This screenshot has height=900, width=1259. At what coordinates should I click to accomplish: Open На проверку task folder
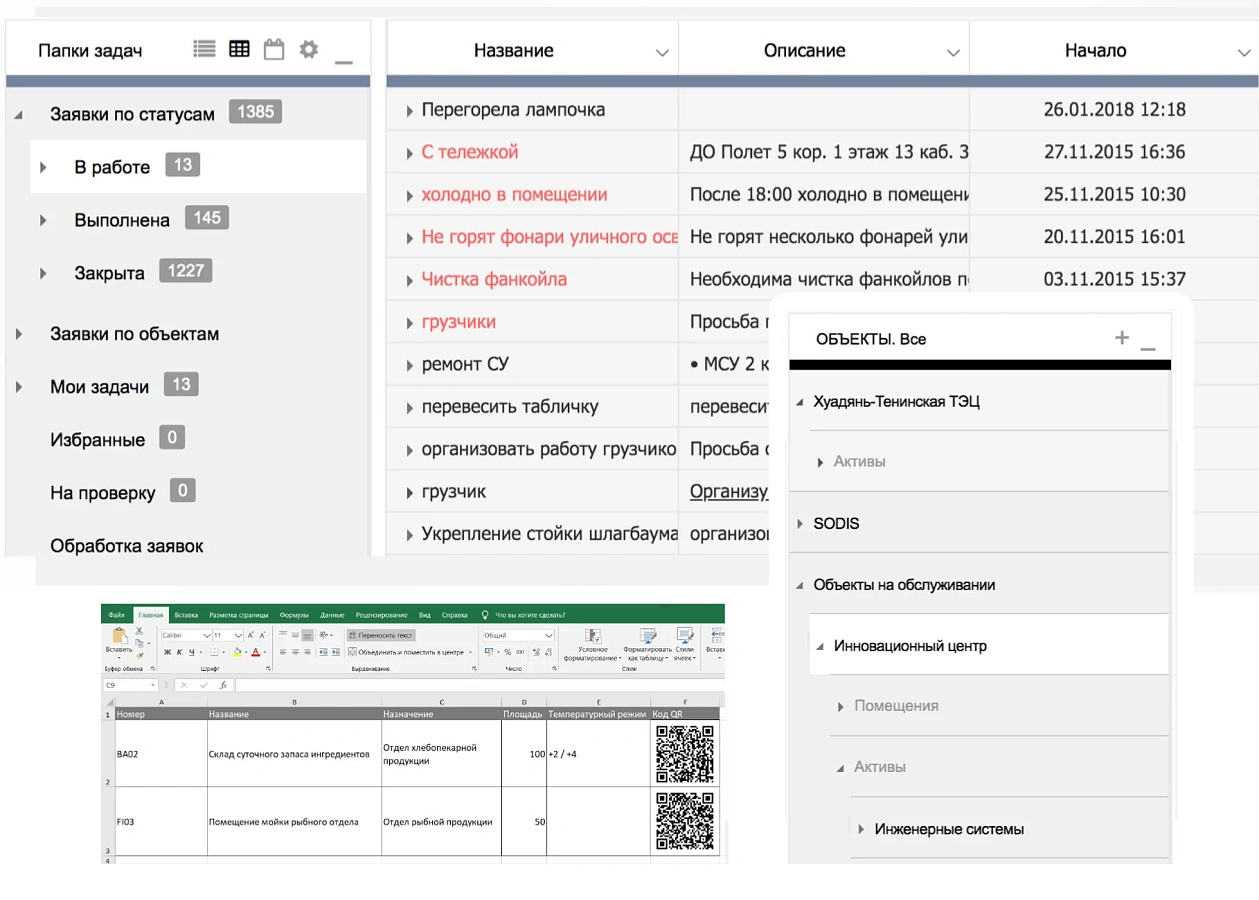click(x=102, y=493)
